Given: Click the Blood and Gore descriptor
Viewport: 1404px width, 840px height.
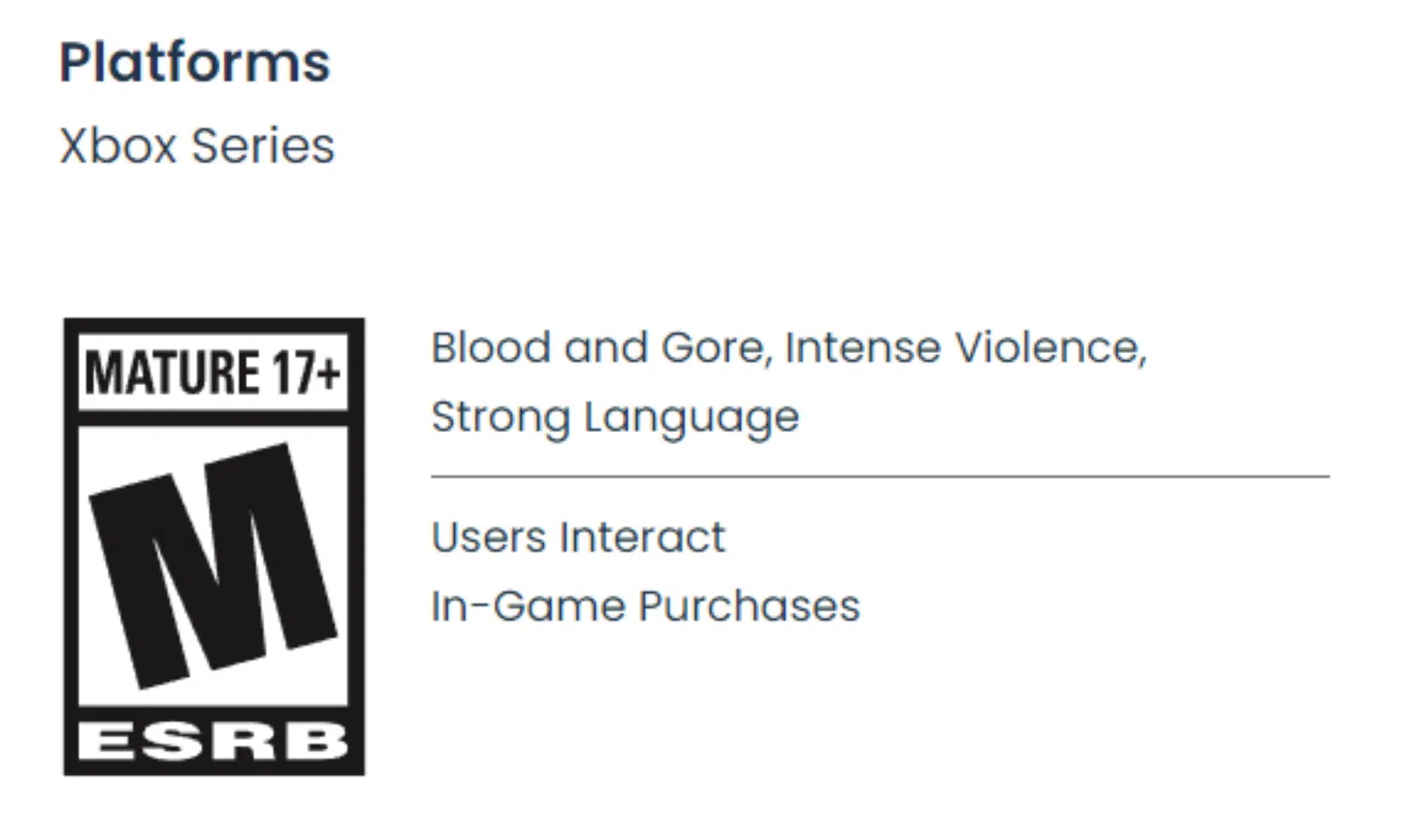Looking at the screenshot, I should [x=600, y=347].
